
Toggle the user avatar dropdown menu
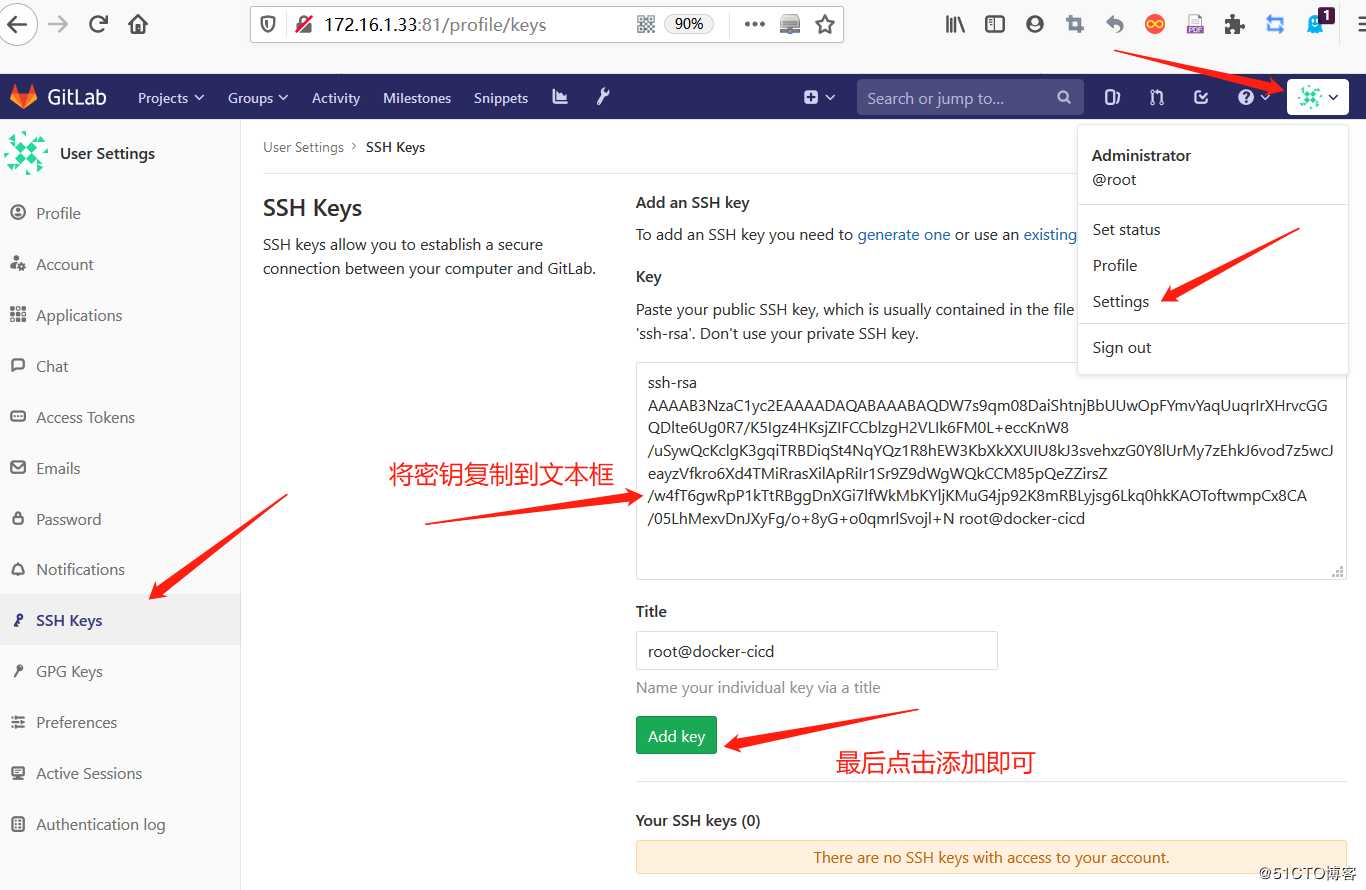1318,97
